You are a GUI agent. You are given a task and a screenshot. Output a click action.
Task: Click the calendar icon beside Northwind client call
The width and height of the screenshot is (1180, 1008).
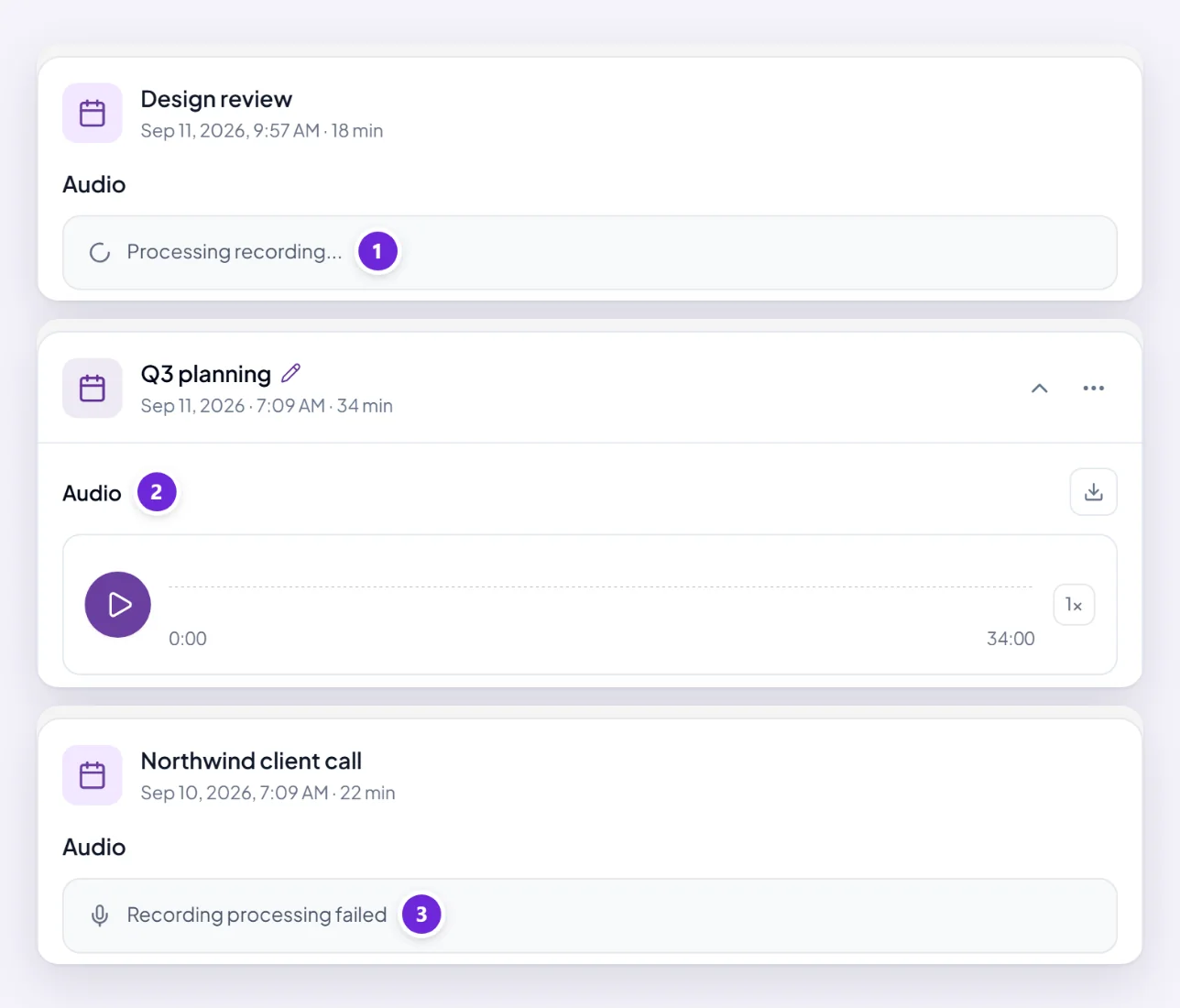click(x=93, y=775)
